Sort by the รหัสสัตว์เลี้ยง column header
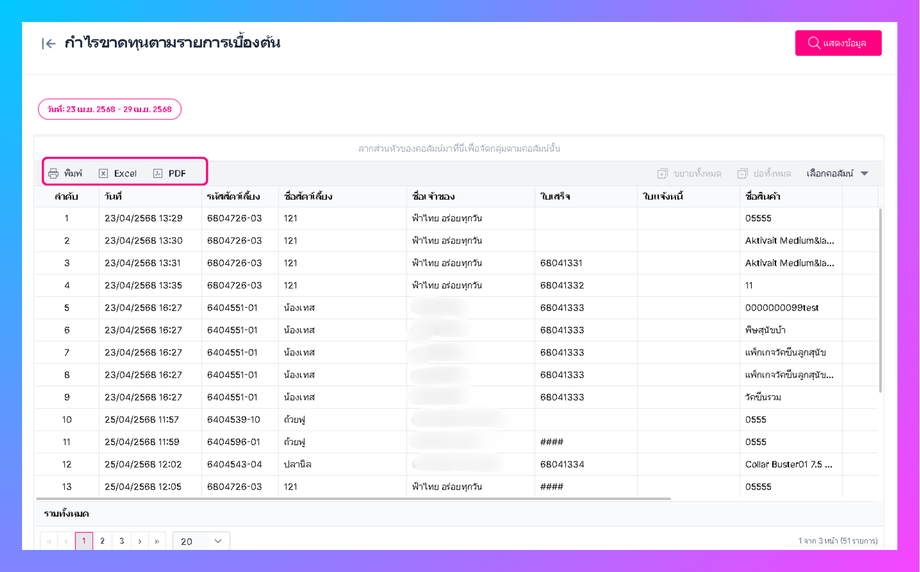 pos(240,197)
